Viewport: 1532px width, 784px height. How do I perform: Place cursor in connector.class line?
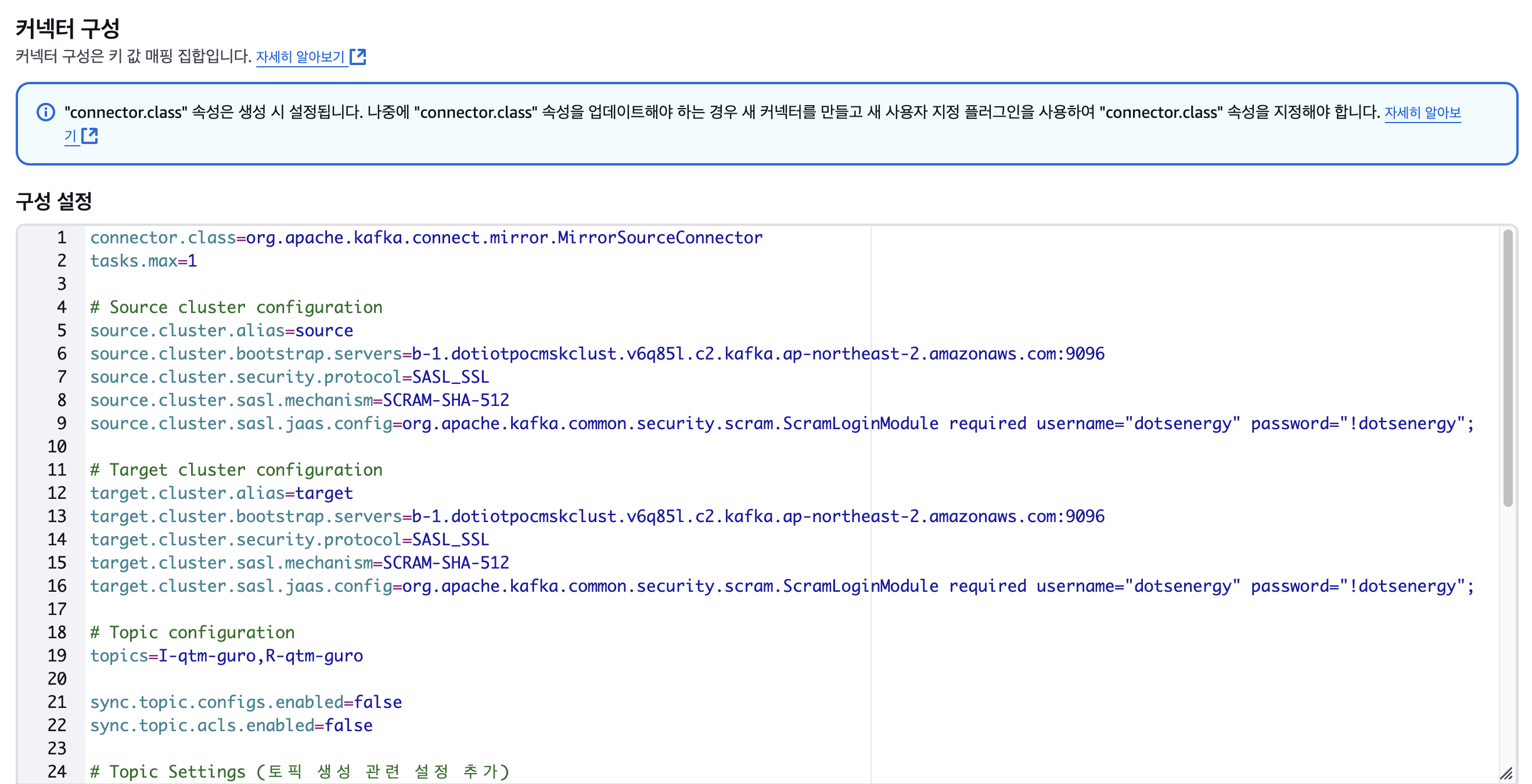[x=425, y=238]
